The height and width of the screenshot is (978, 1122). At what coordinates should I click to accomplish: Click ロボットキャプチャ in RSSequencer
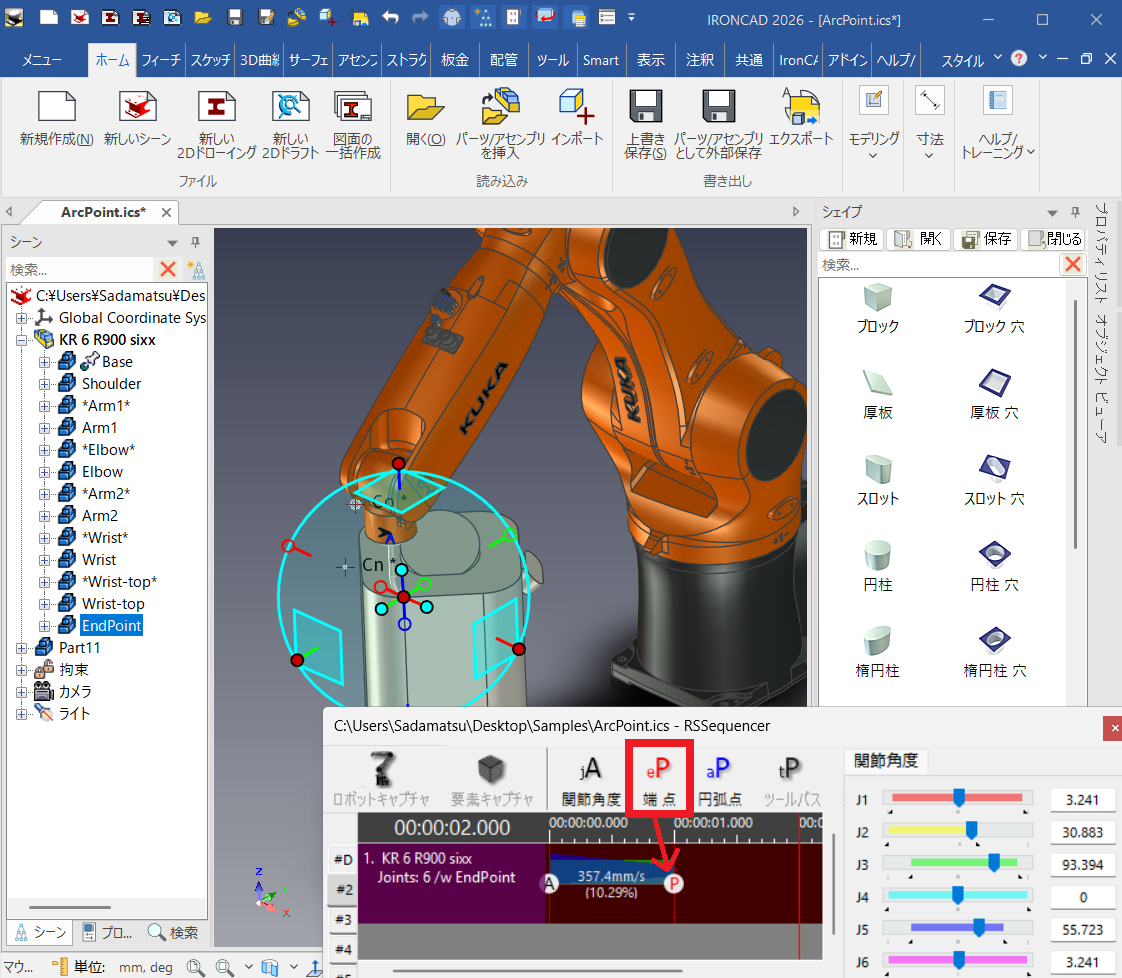tap(381, 779)
